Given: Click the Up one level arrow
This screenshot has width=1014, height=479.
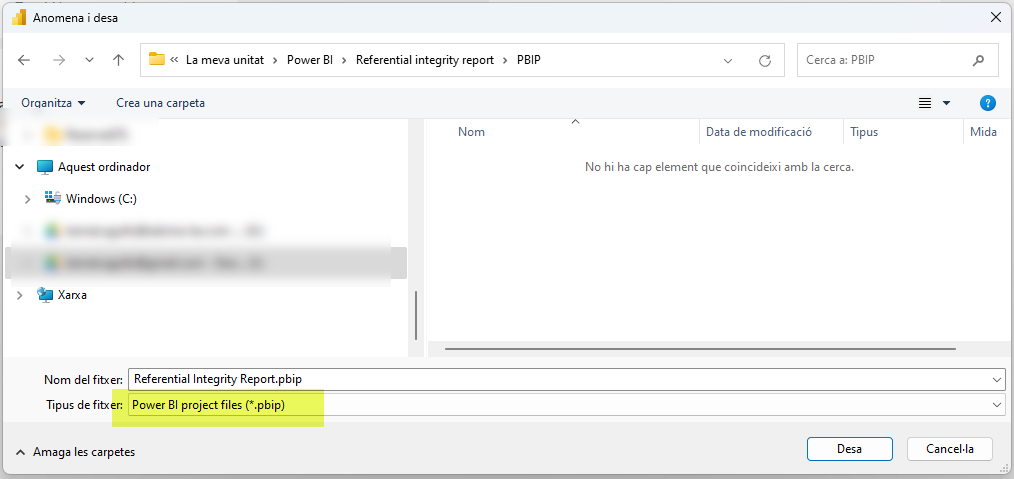Looking at the screenshot, I should point(118,60).
